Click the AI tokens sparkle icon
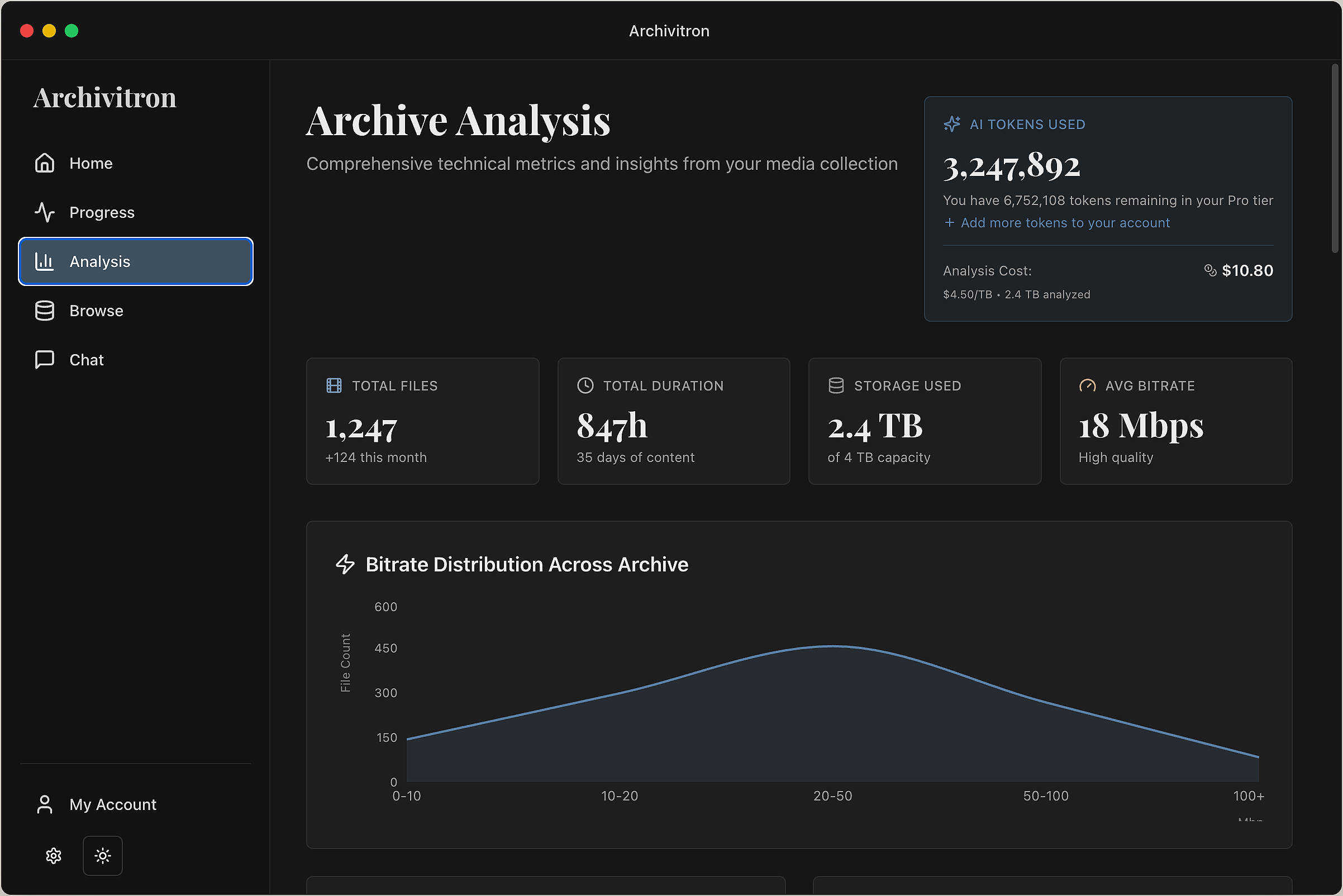The image size is (1343, 896). pyautogui.click(x=952, y=124)
